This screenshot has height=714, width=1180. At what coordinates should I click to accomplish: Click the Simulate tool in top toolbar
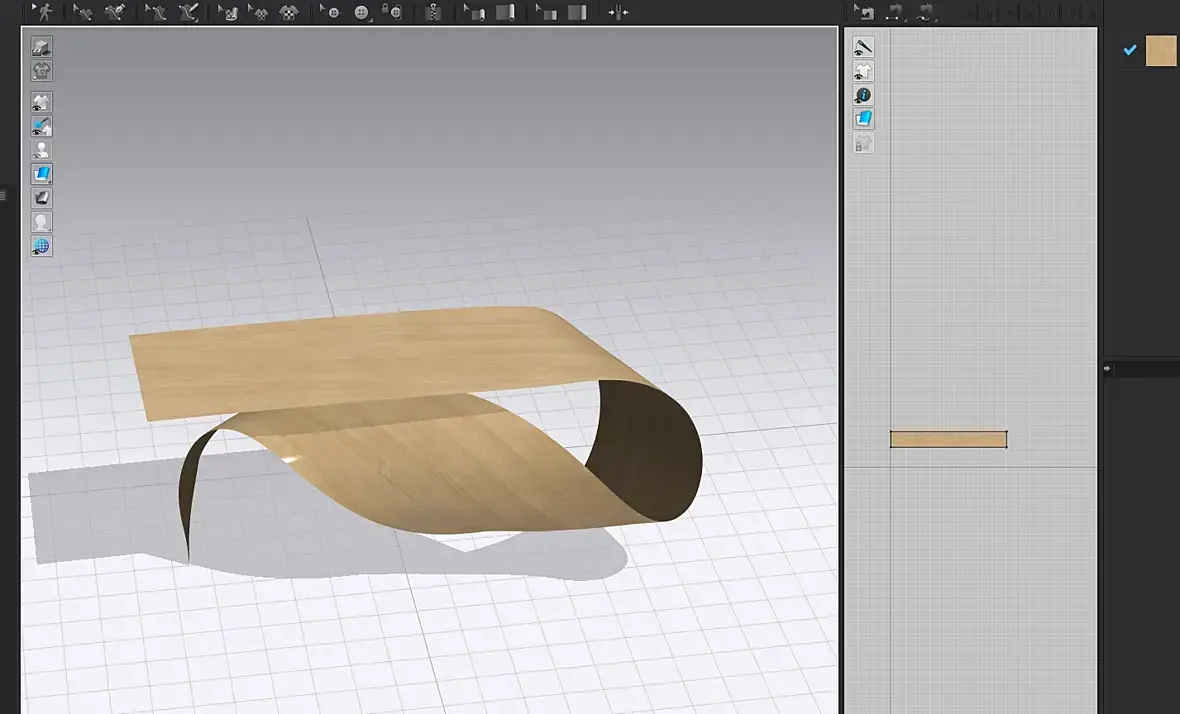pyautogui.click(x=43, y=12)
